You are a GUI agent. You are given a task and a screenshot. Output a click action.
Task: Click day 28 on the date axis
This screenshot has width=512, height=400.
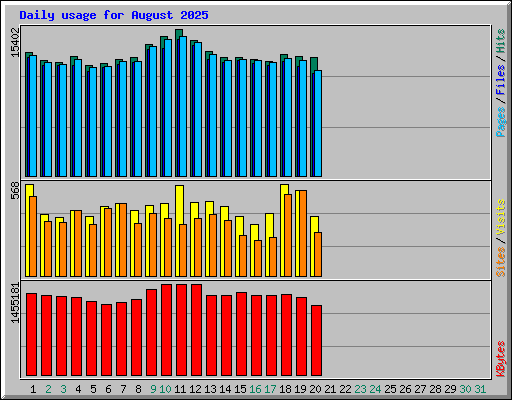(x=435, y=389)
